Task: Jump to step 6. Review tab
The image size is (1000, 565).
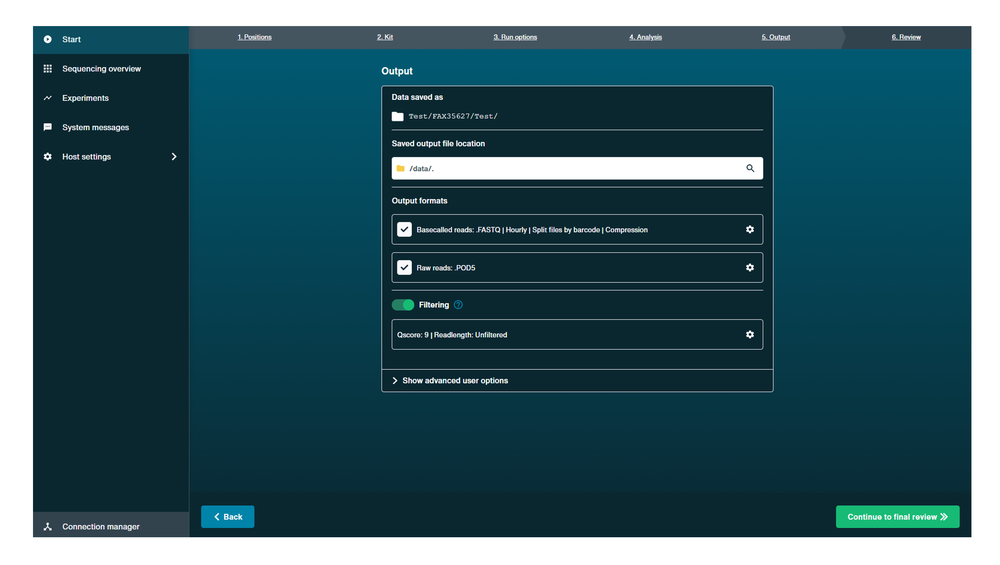Action: [906, 37]
